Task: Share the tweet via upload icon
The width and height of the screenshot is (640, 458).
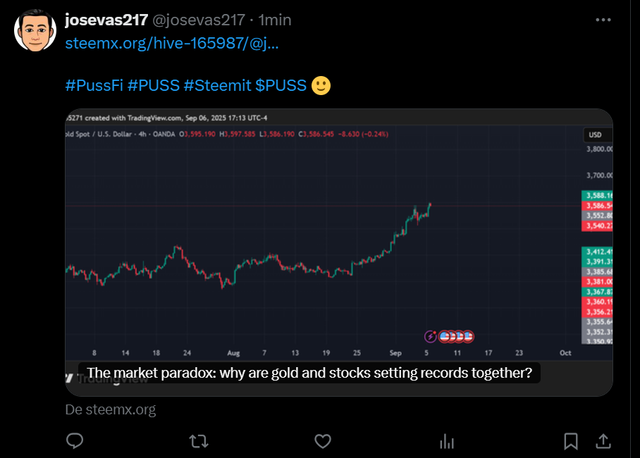Action: coord(603,441)
